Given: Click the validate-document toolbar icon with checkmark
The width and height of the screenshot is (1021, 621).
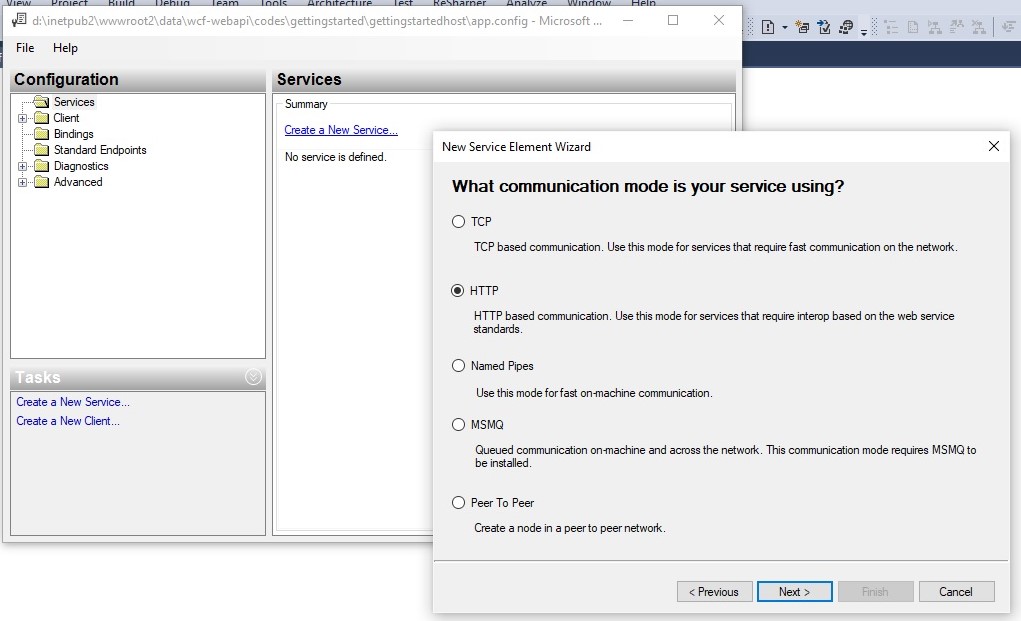Looking at the screenshot, I should click(x=824, y=25).
